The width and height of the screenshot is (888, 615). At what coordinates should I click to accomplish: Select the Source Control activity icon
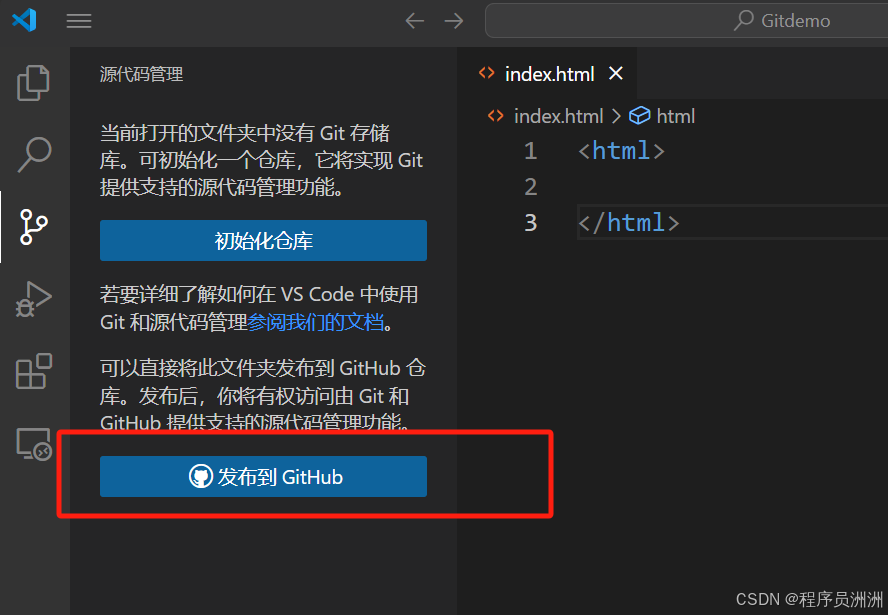[33, 227]
